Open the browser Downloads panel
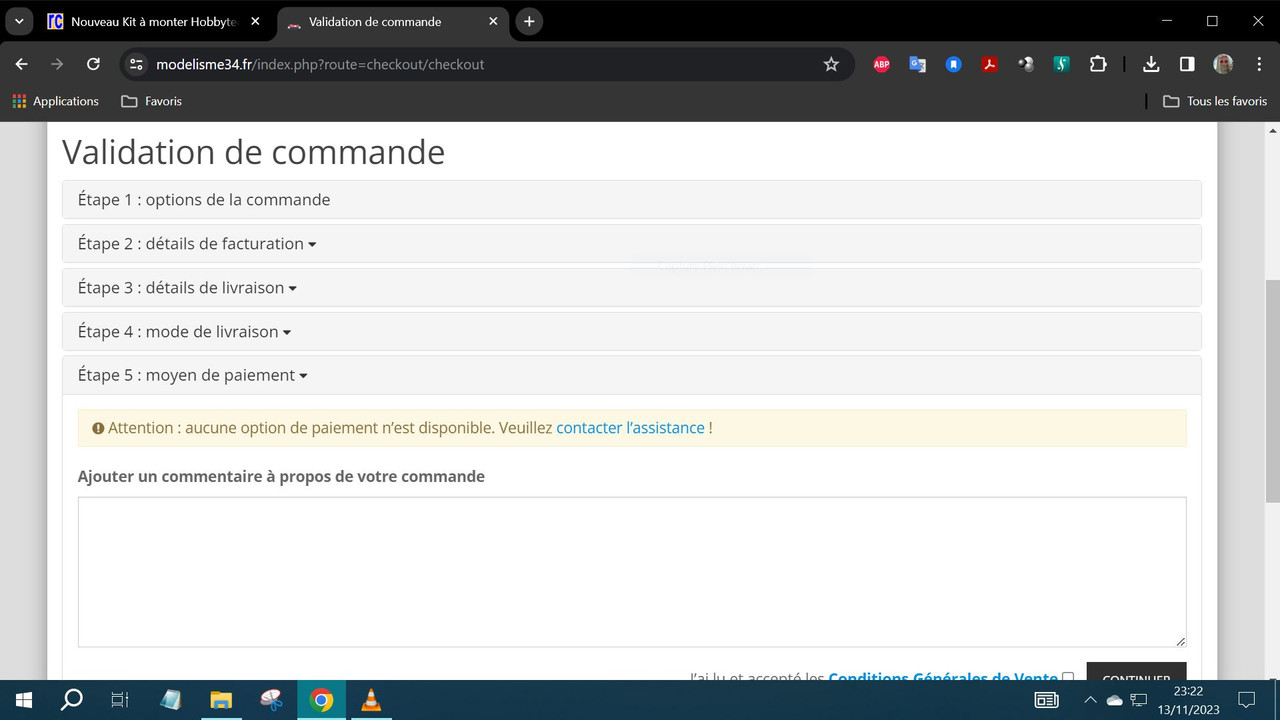Screen dimensions: 1280x720 point(1150,64)
